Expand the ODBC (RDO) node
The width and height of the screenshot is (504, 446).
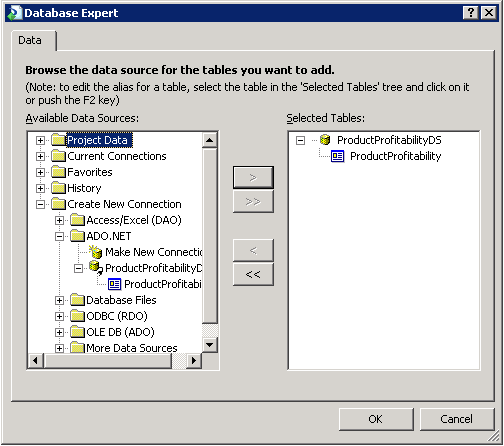[59, 316]
